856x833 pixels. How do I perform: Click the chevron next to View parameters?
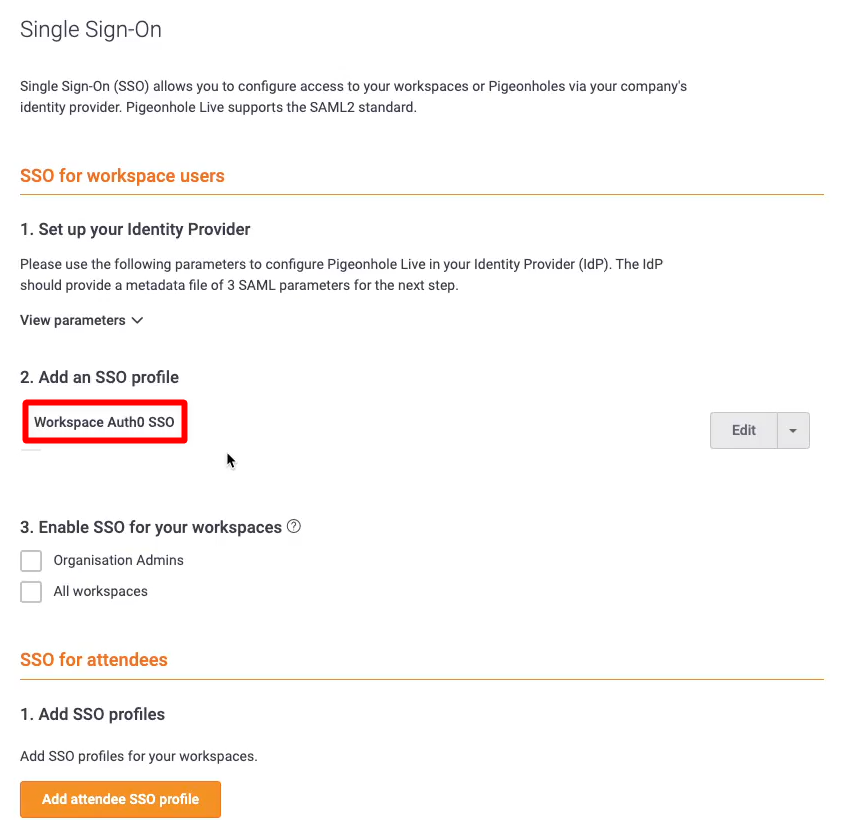(137, 321)
